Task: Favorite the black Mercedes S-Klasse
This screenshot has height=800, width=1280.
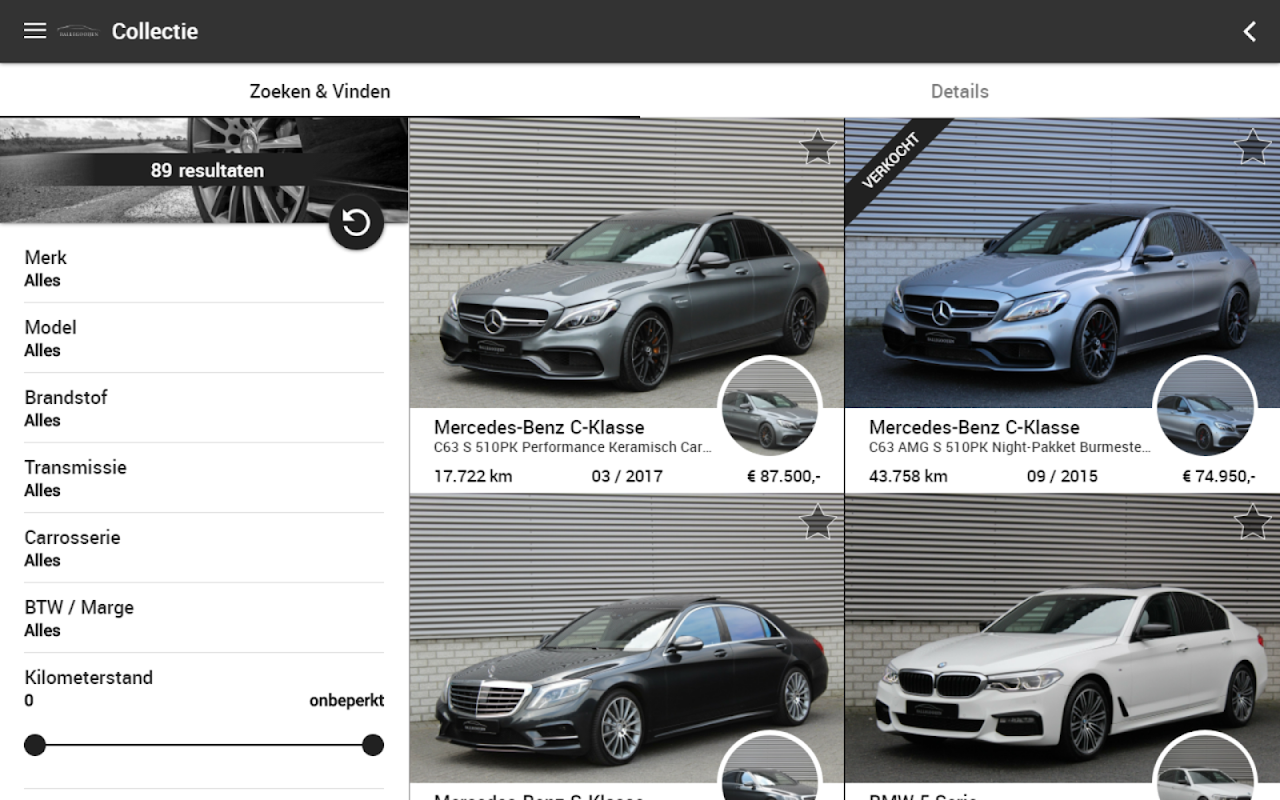Action: [818, 521]
